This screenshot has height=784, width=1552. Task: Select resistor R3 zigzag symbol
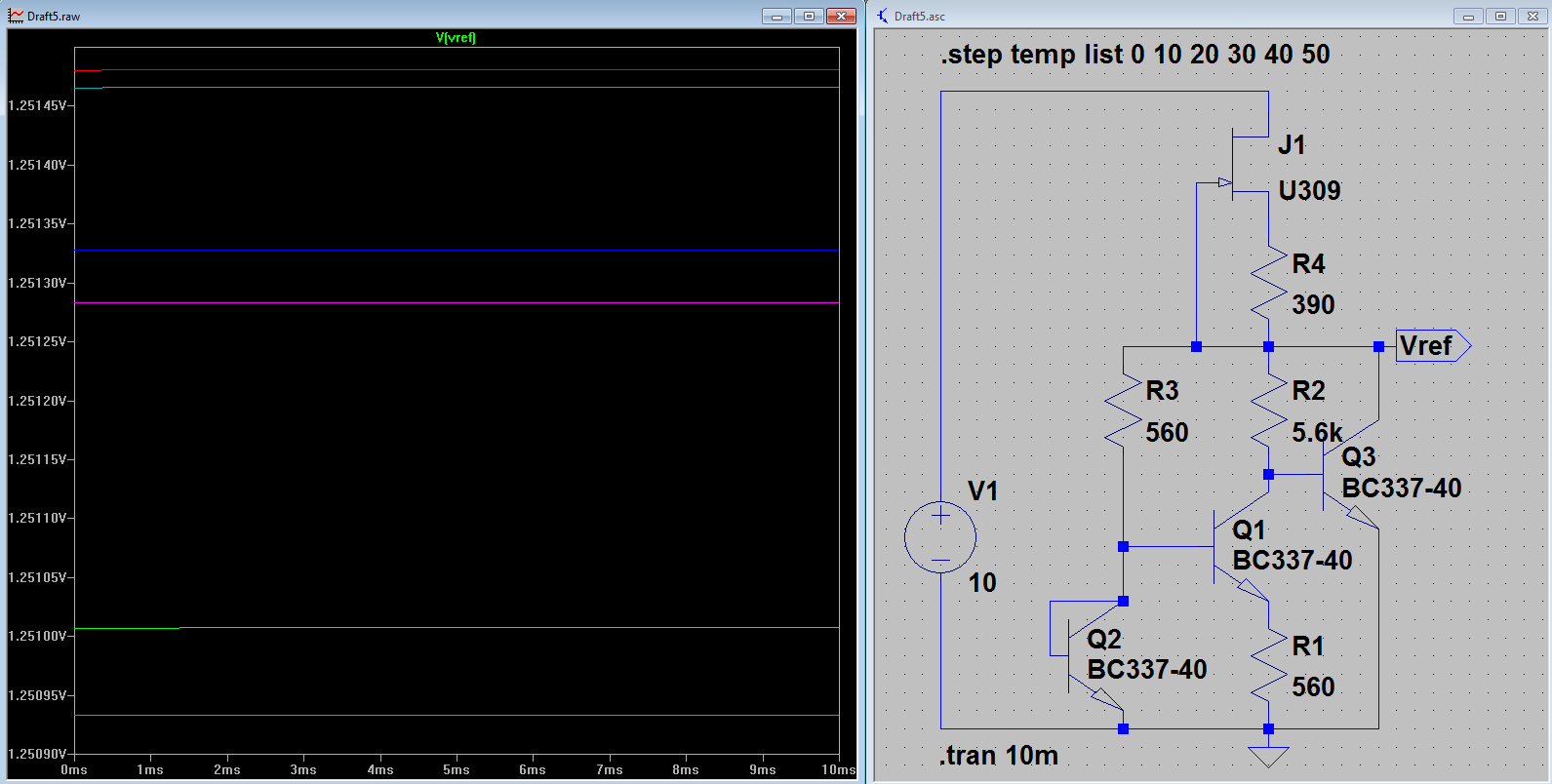coord(1123,411)
